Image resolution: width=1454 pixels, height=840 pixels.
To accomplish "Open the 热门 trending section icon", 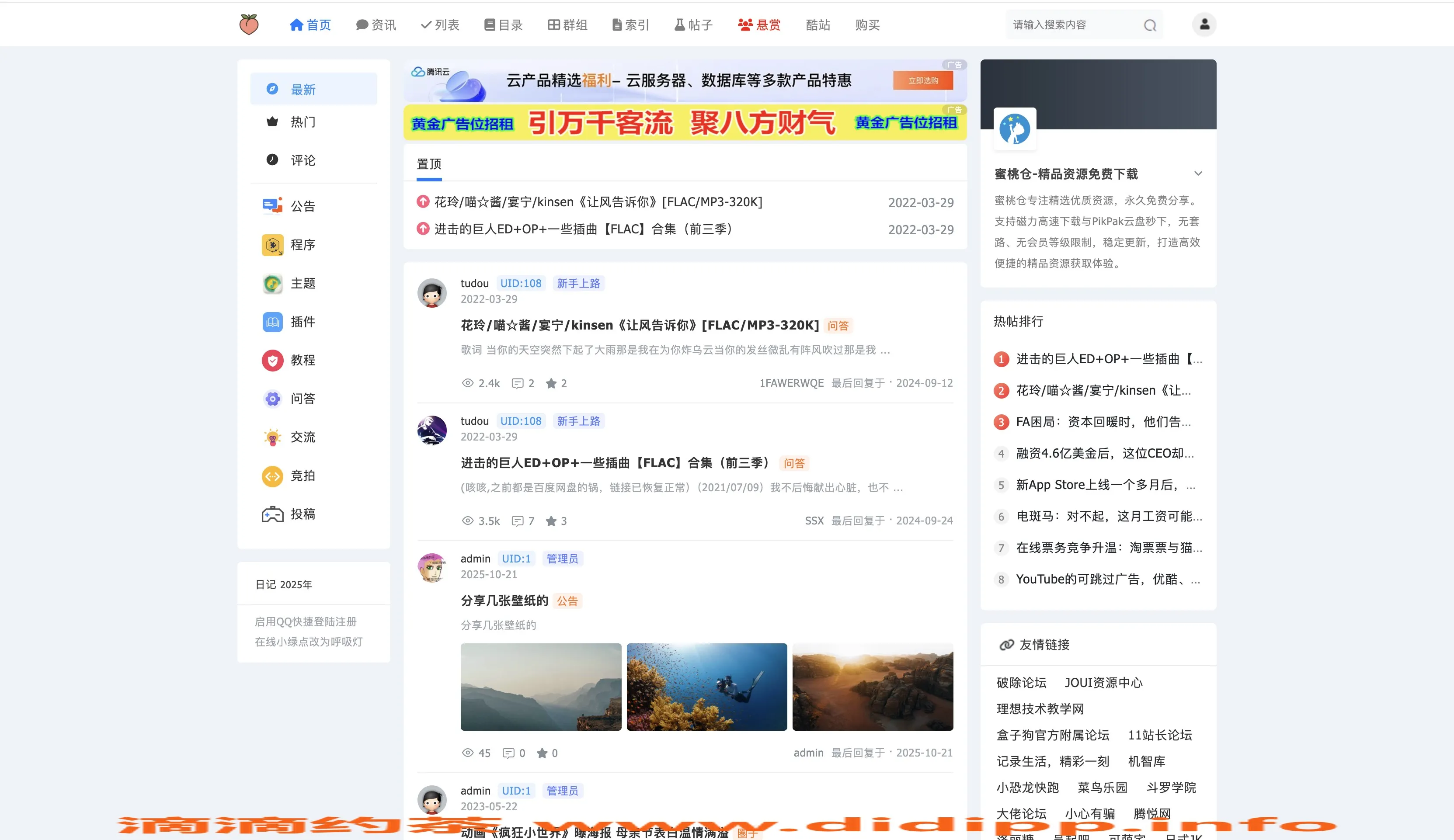I will (272, 122).
